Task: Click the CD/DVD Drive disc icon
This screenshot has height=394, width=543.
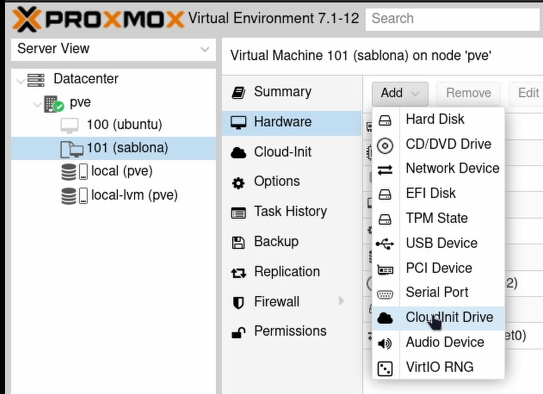Action: [x=385, y=145]
